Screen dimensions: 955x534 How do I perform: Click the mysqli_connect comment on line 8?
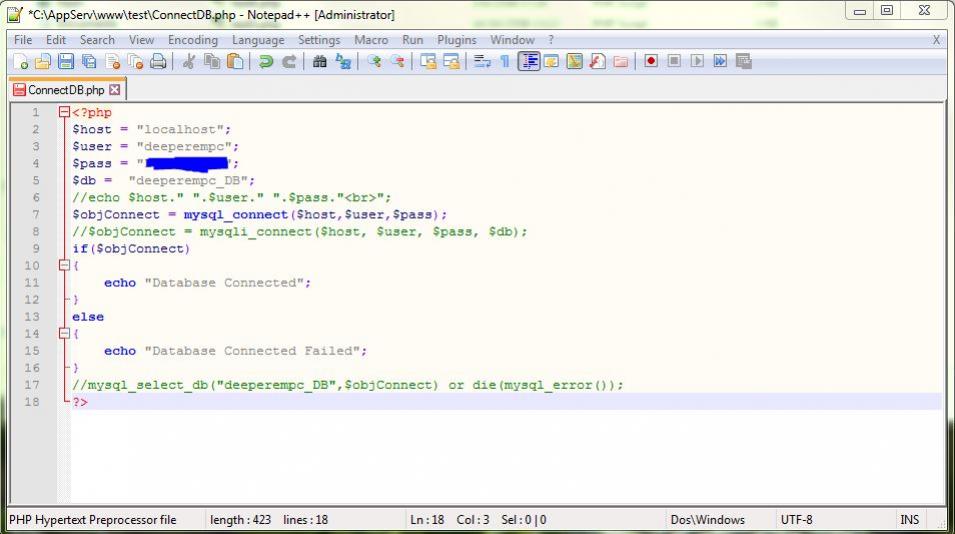click(x=299, y=231)
